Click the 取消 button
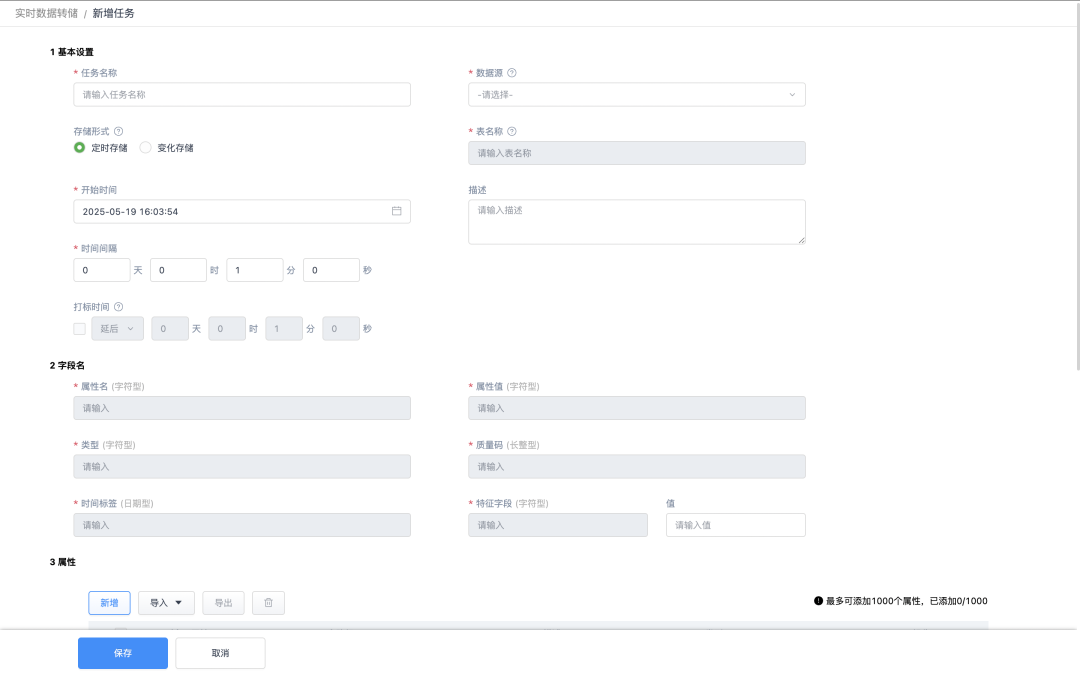Screen dimensions: 1080x675 [220, 653]
